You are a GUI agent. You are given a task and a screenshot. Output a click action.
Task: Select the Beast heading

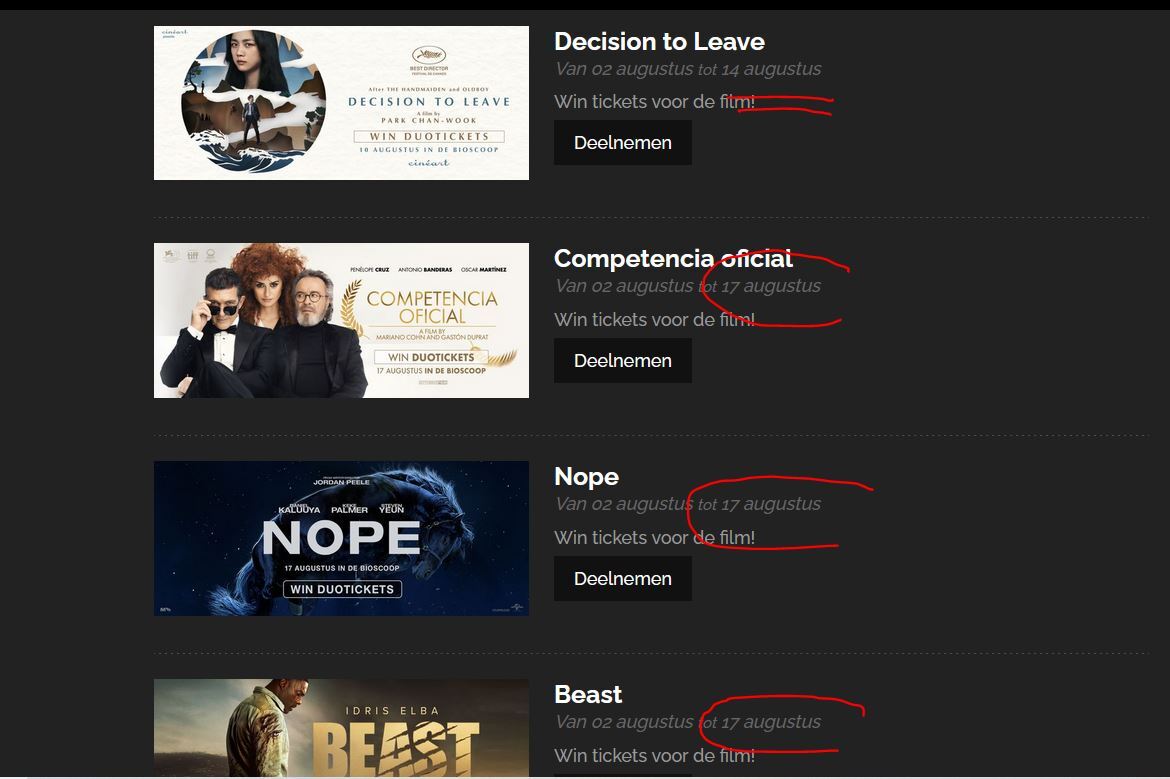point(588,694)
